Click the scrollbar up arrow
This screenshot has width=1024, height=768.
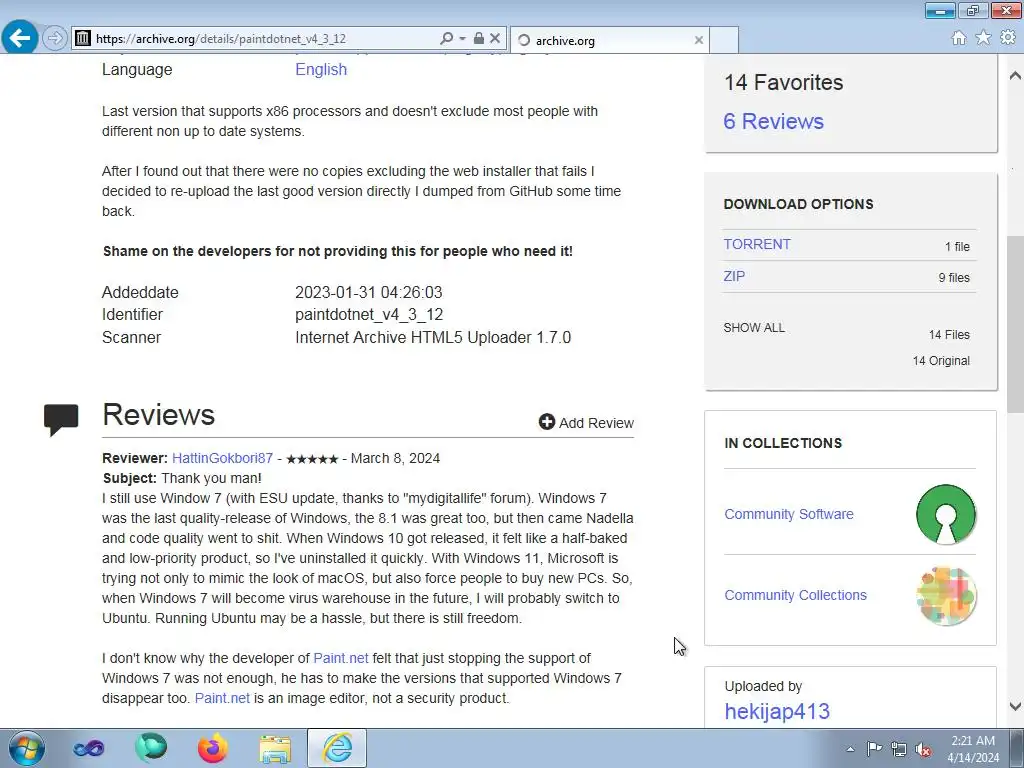pos(1015,76)
